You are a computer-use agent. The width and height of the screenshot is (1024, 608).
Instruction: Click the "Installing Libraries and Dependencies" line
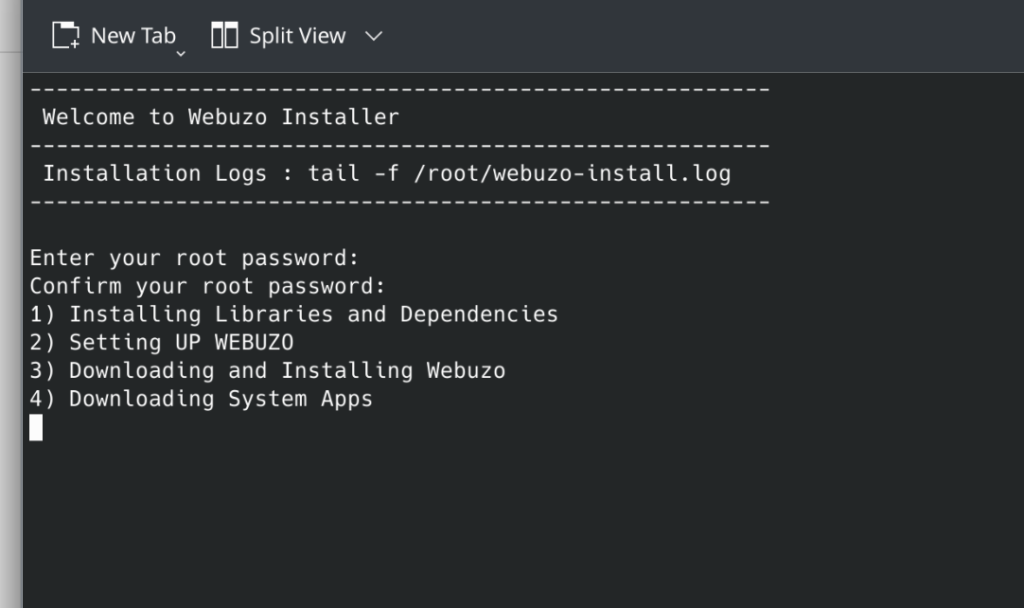point(313,314)
